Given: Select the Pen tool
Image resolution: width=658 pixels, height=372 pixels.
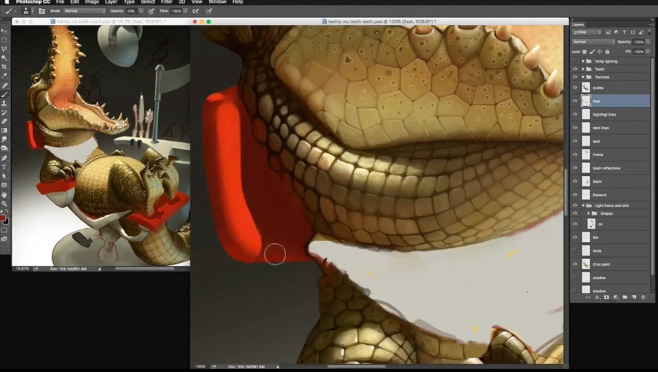Looking at the screenshot, I should click(5, 157).
